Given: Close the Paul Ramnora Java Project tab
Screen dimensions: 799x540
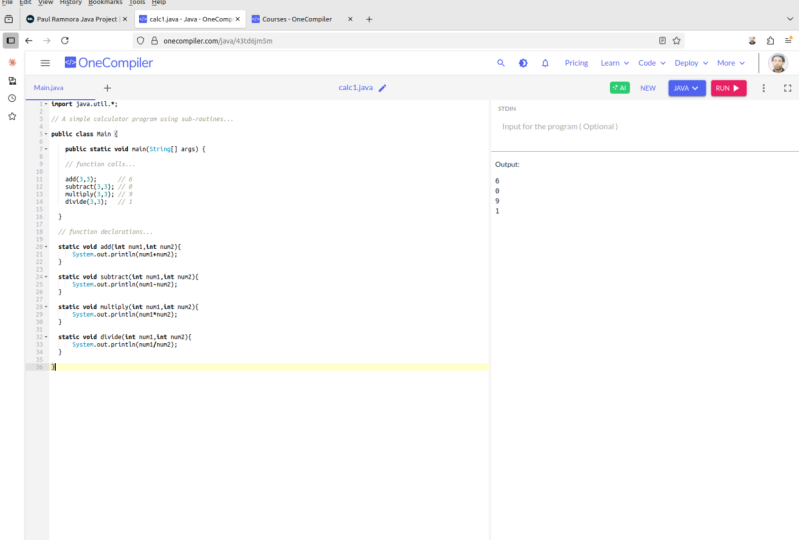Looking at the screenshot, I should point(125,19).
